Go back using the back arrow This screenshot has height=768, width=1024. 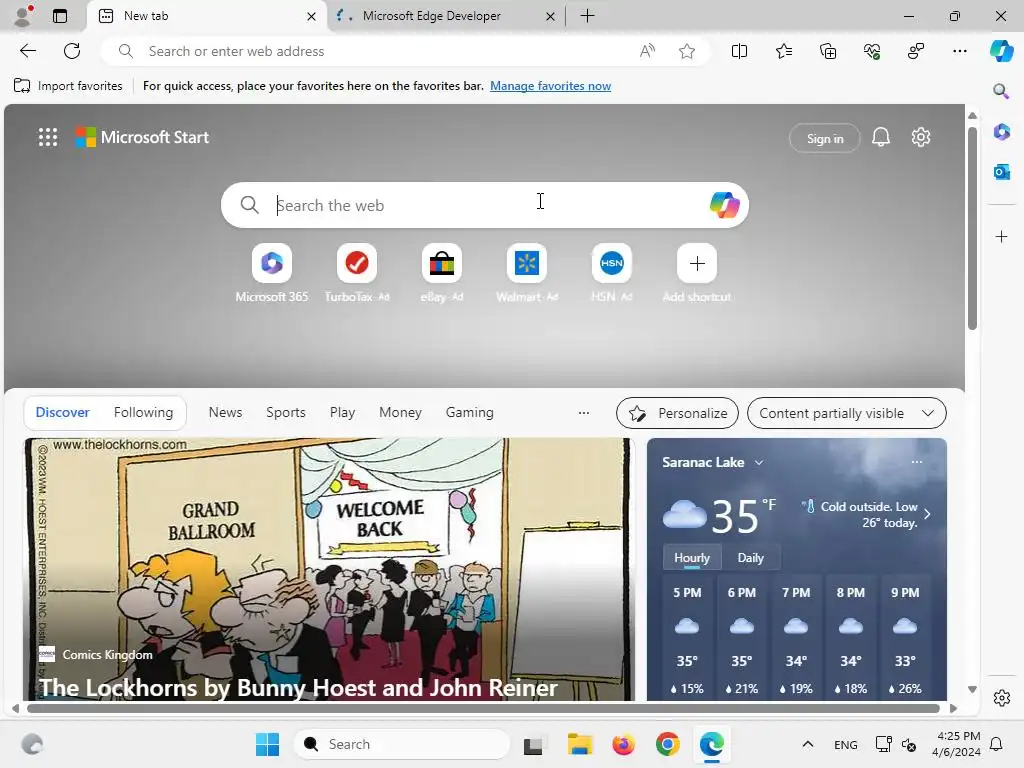tap(27, 51)
